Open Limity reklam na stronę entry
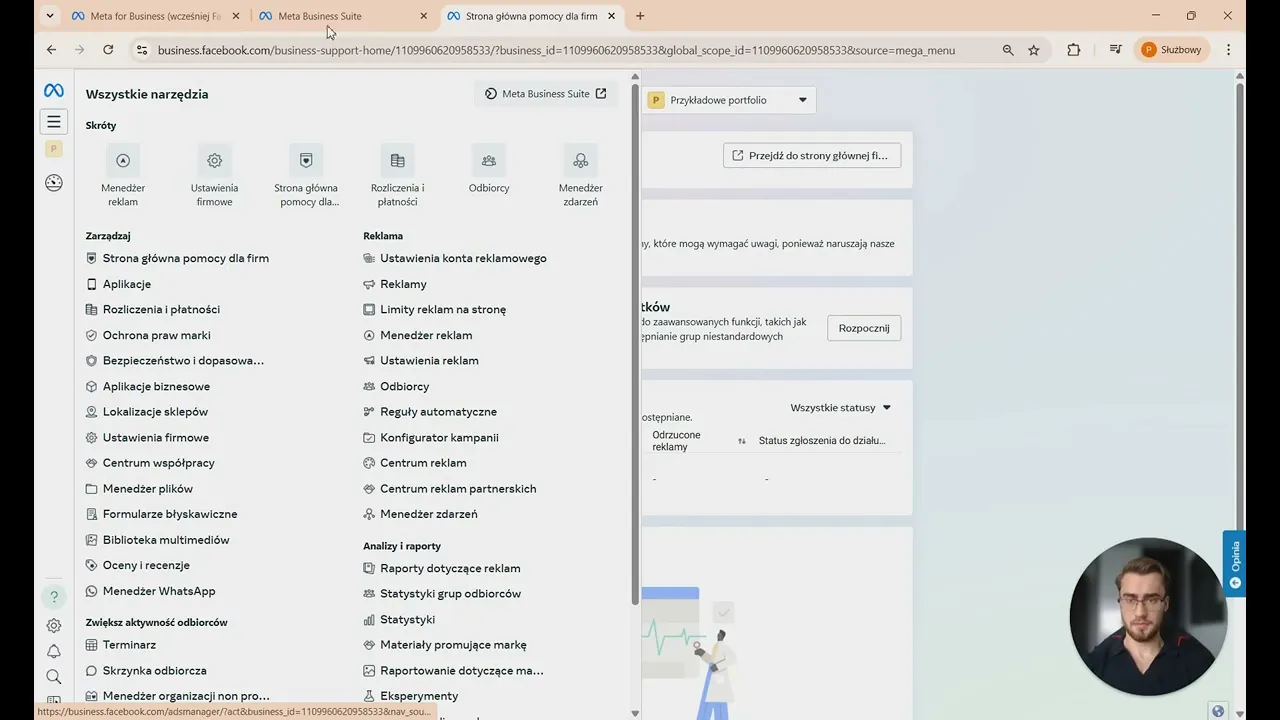This screenshot has height=720, width=1280. (x=435, y=310)
